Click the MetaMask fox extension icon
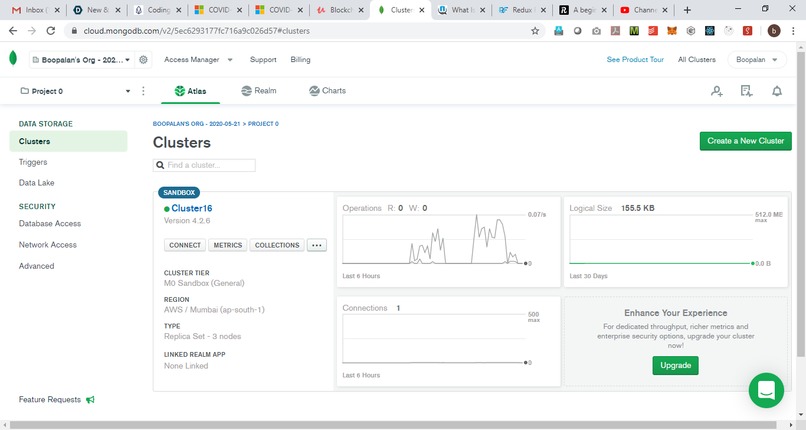 (x=672, y=31)
